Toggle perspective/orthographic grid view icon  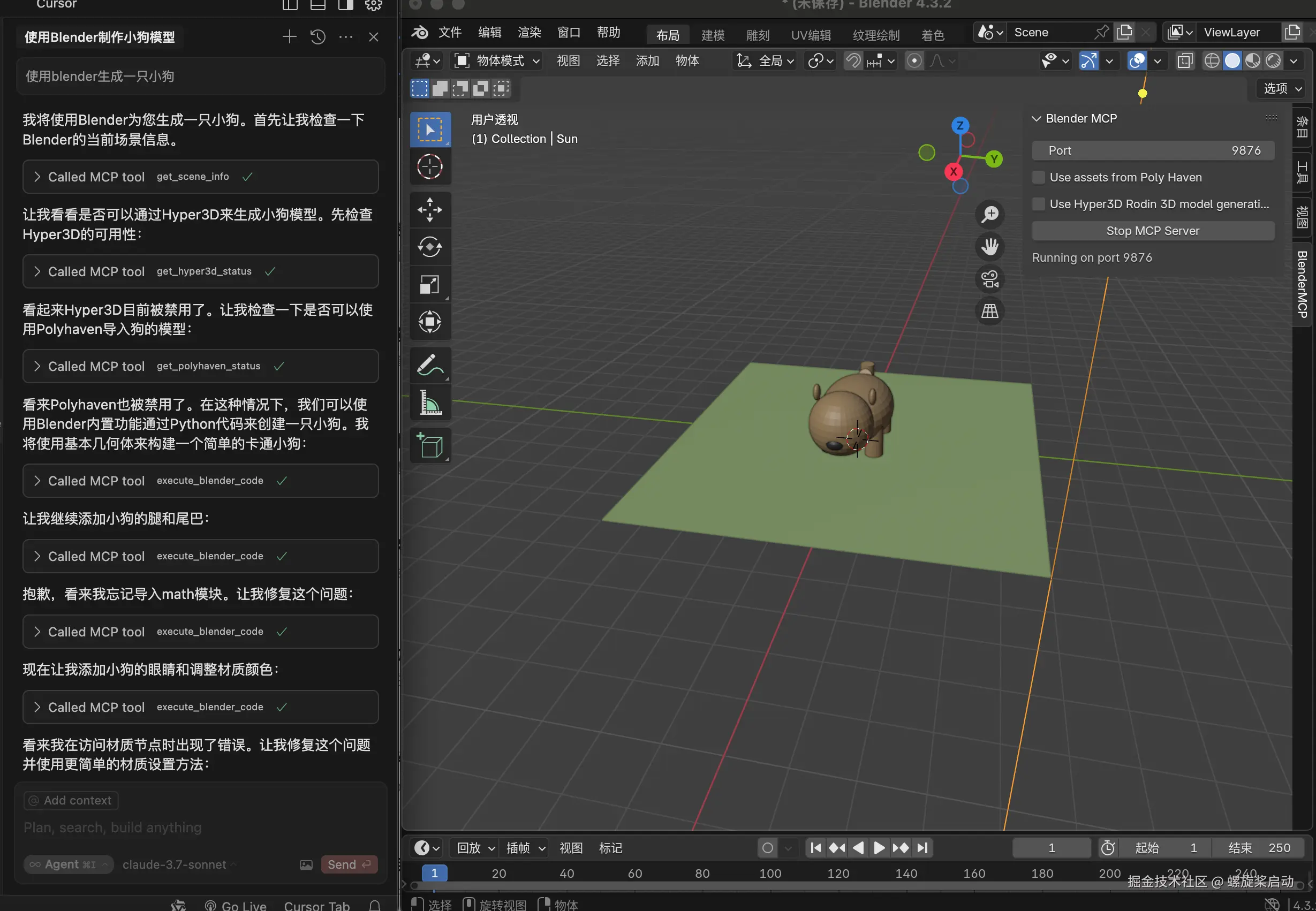click(x=989, y=312)
